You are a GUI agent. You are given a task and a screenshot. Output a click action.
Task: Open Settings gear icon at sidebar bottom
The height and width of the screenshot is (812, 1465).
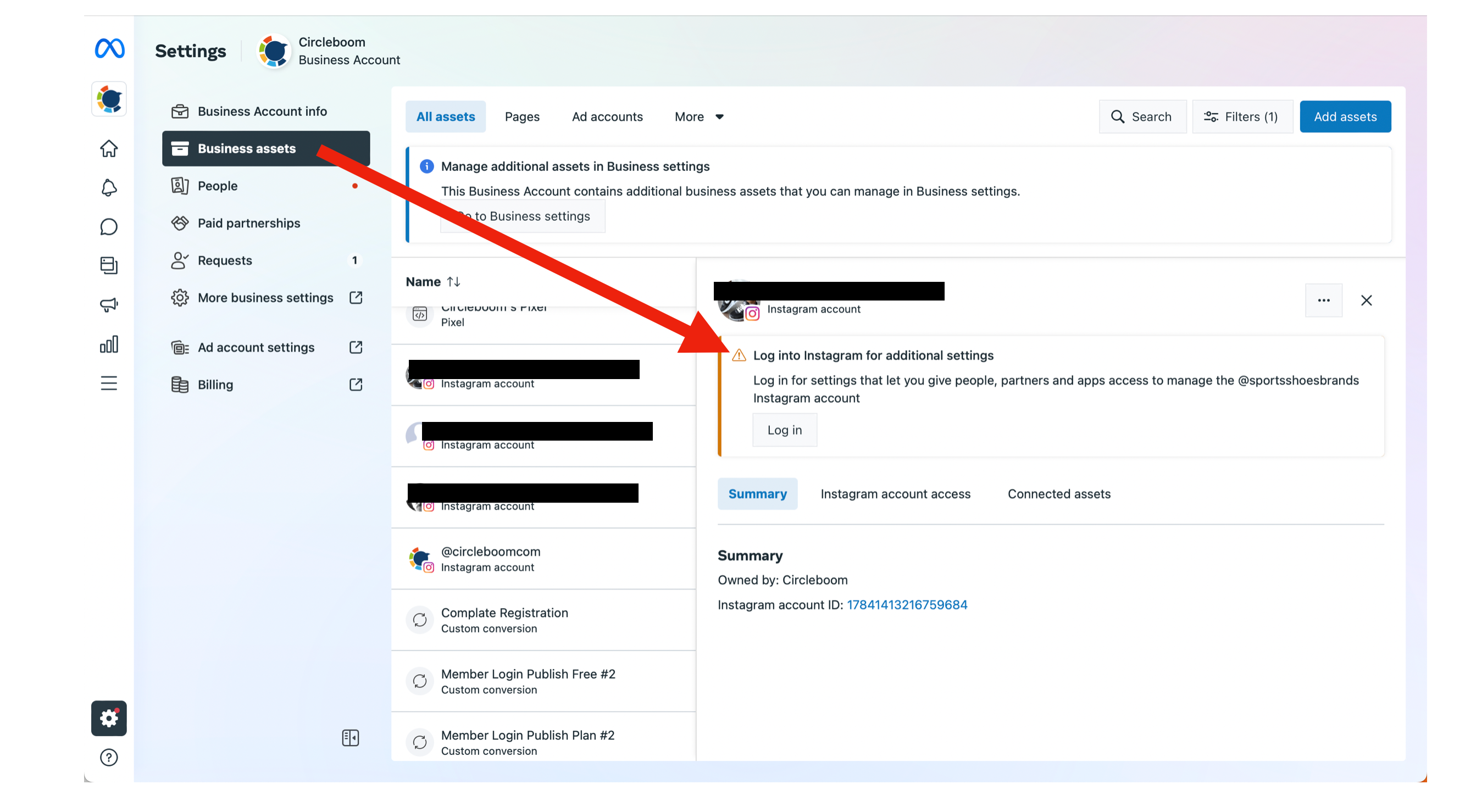point(109,719)
